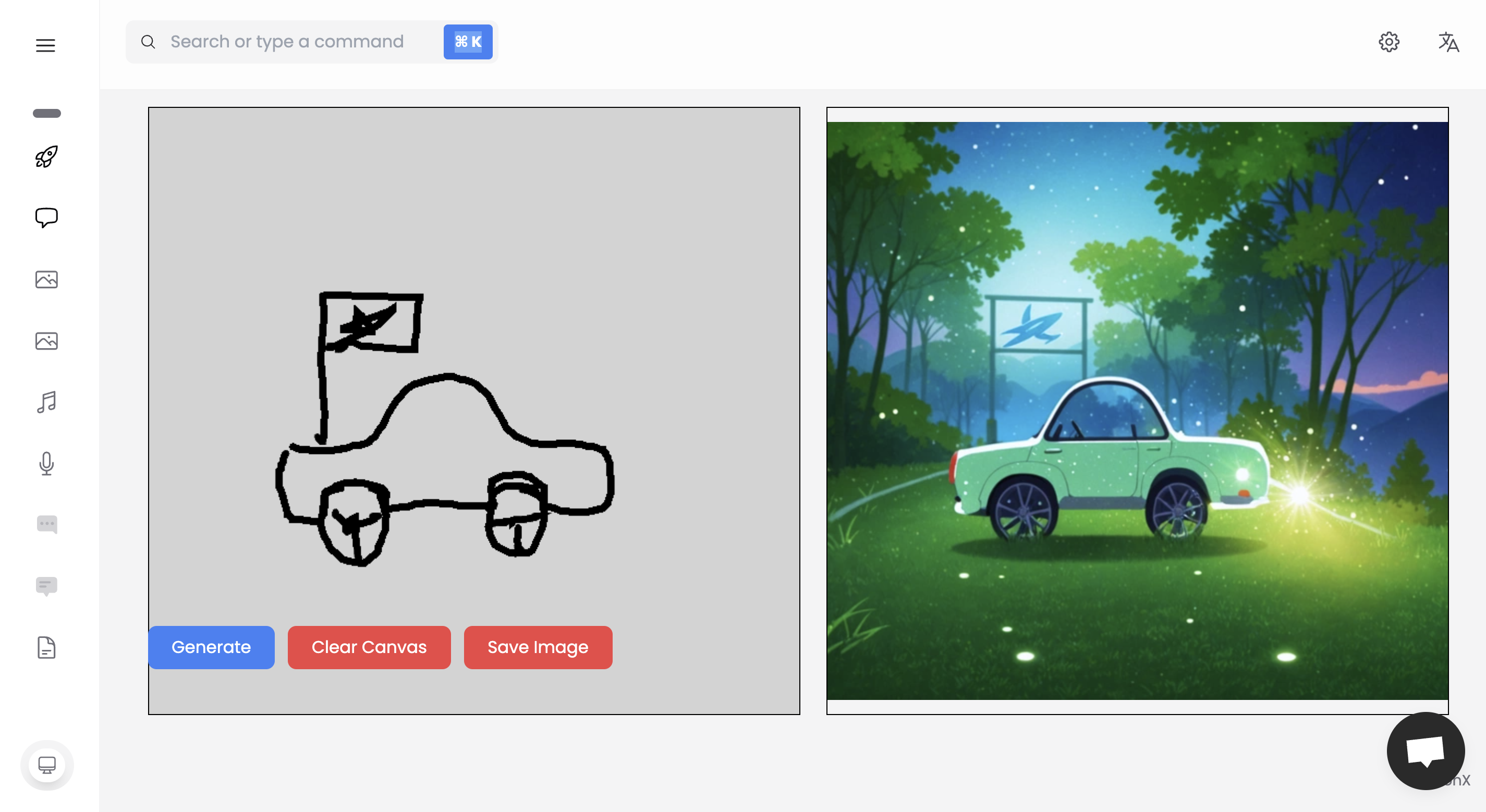Click the Save Image button
Screen dimensions: 1486x812
[538, 647]
